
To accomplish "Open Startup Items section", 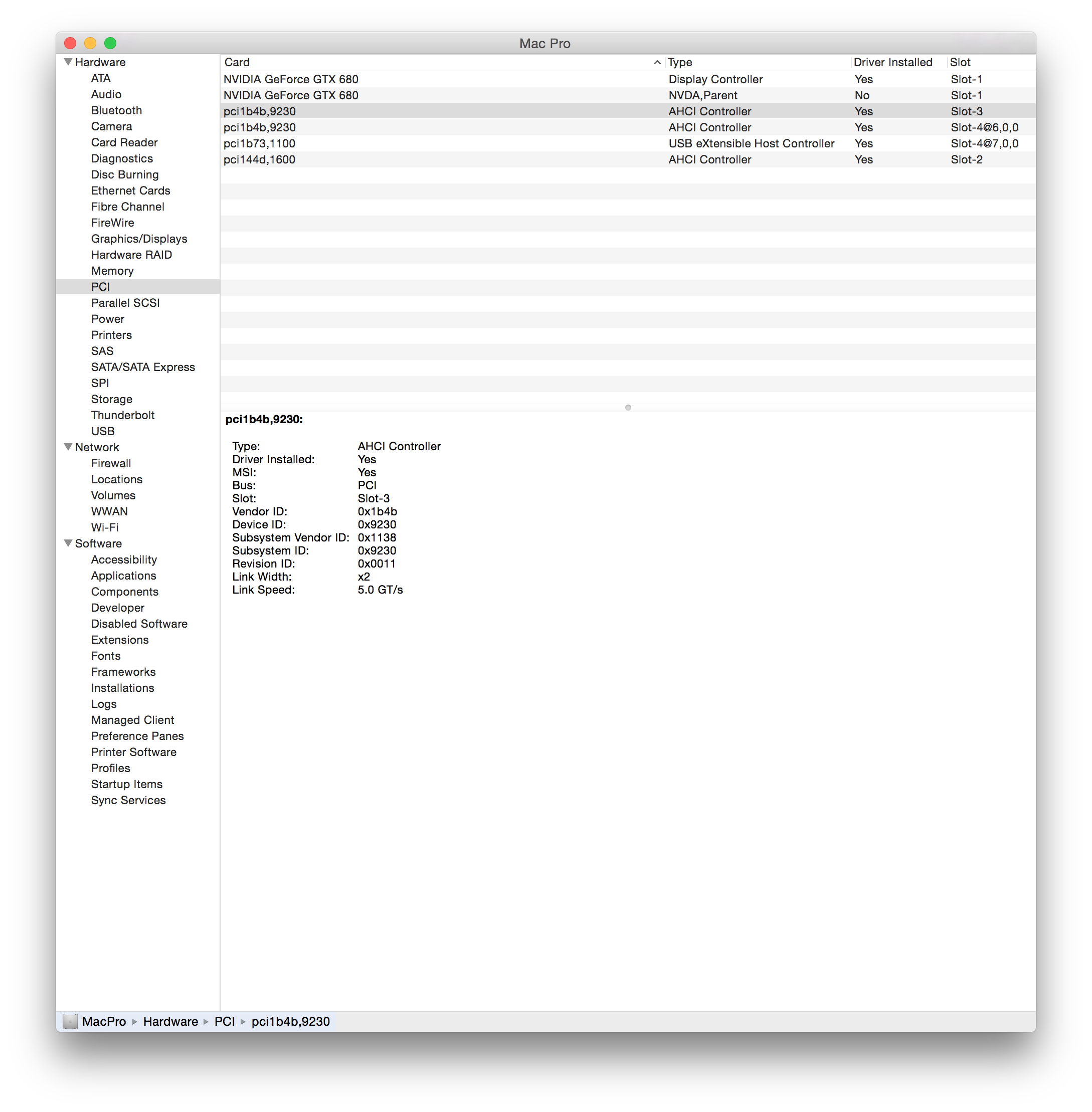I will tap(127, 785).
